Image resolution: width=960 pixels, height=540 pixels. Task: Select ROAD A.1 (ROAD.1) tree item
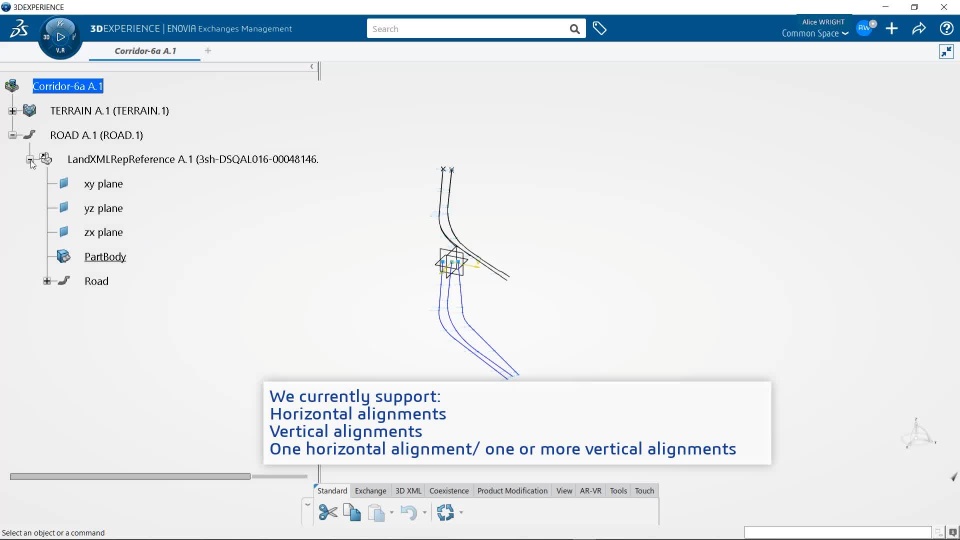(97, 135)
